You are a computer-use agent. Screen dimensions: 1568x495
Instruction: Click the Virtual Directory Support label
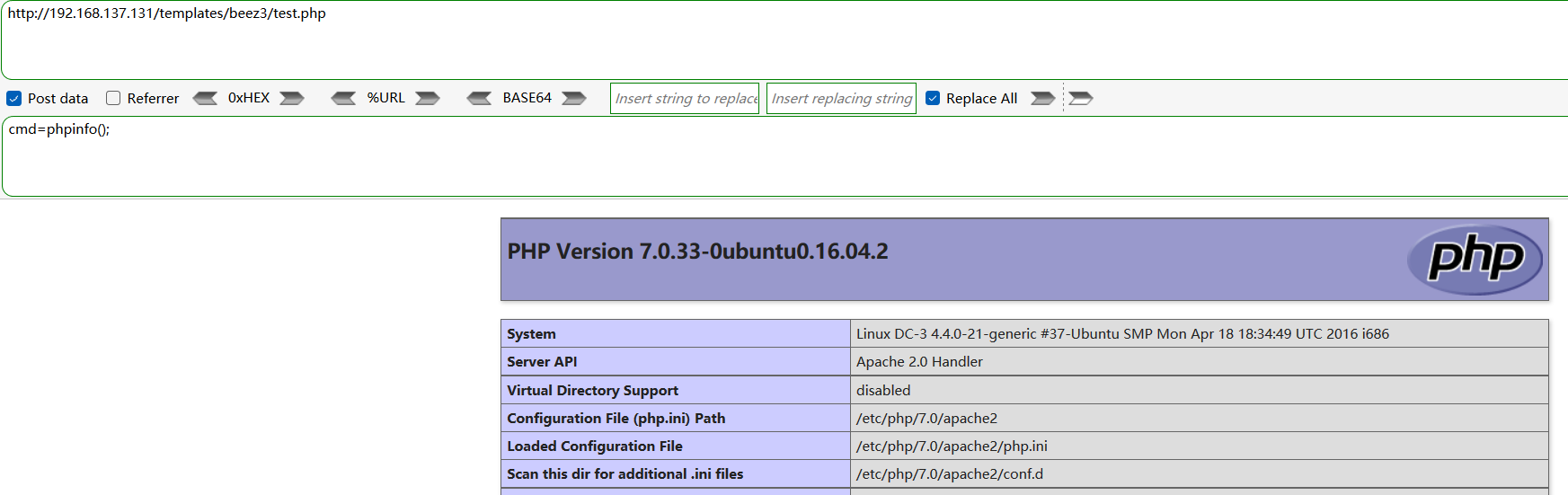point(592,391)
